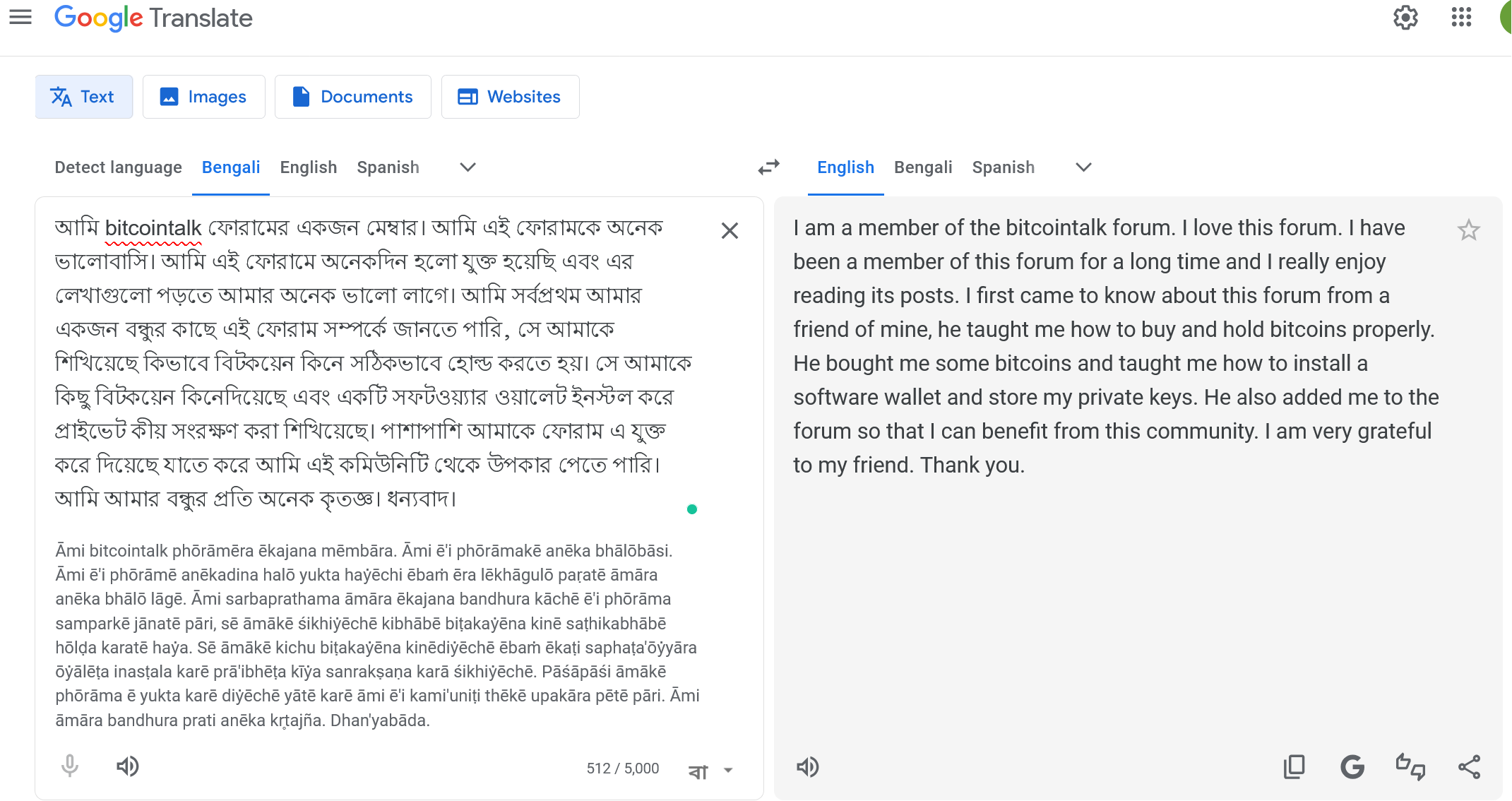Share the translation
The width and height of the screenshot is (1512, 801).
point(1469,767)
